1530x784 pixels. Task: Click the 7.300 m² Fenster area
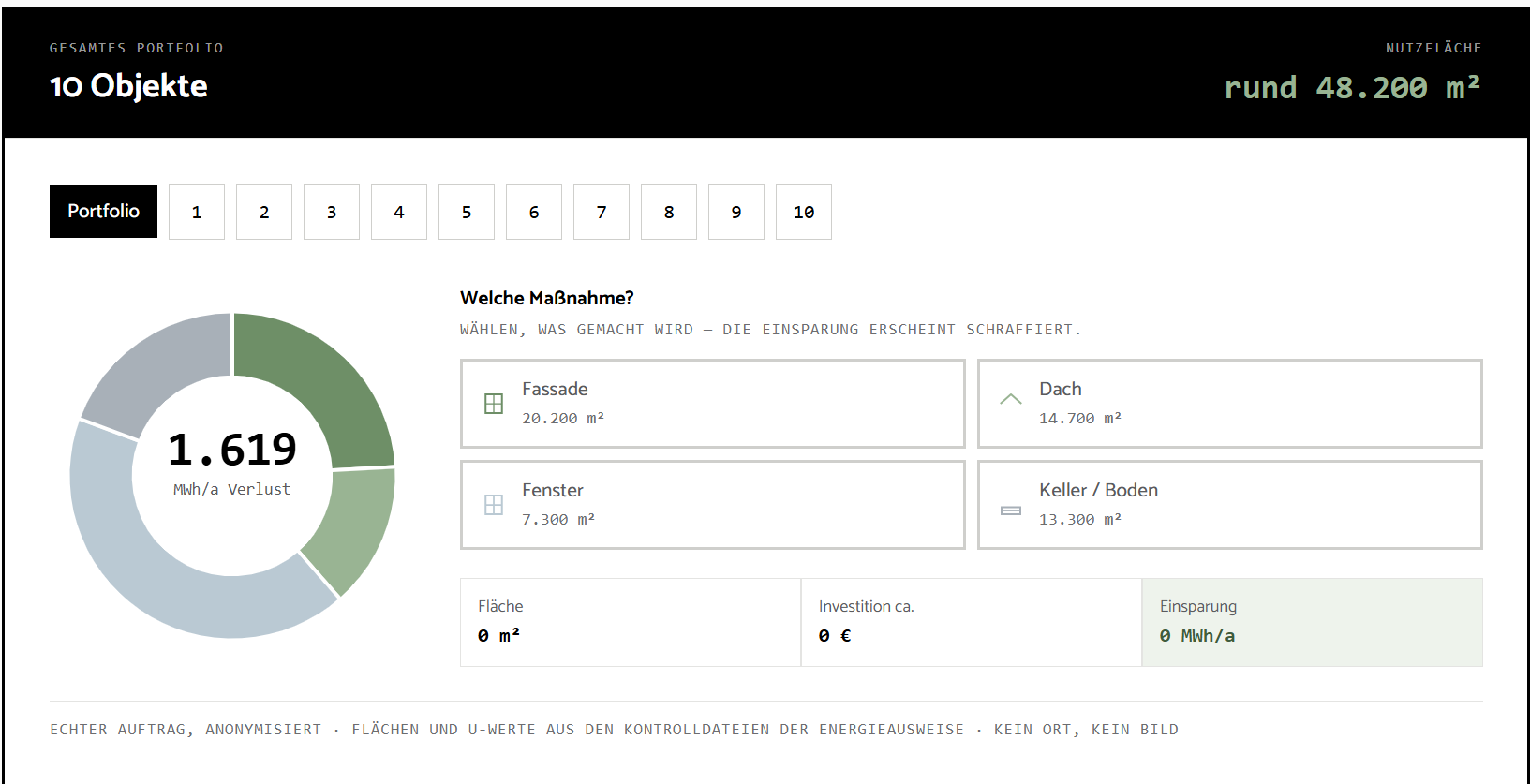click(558, 520)
